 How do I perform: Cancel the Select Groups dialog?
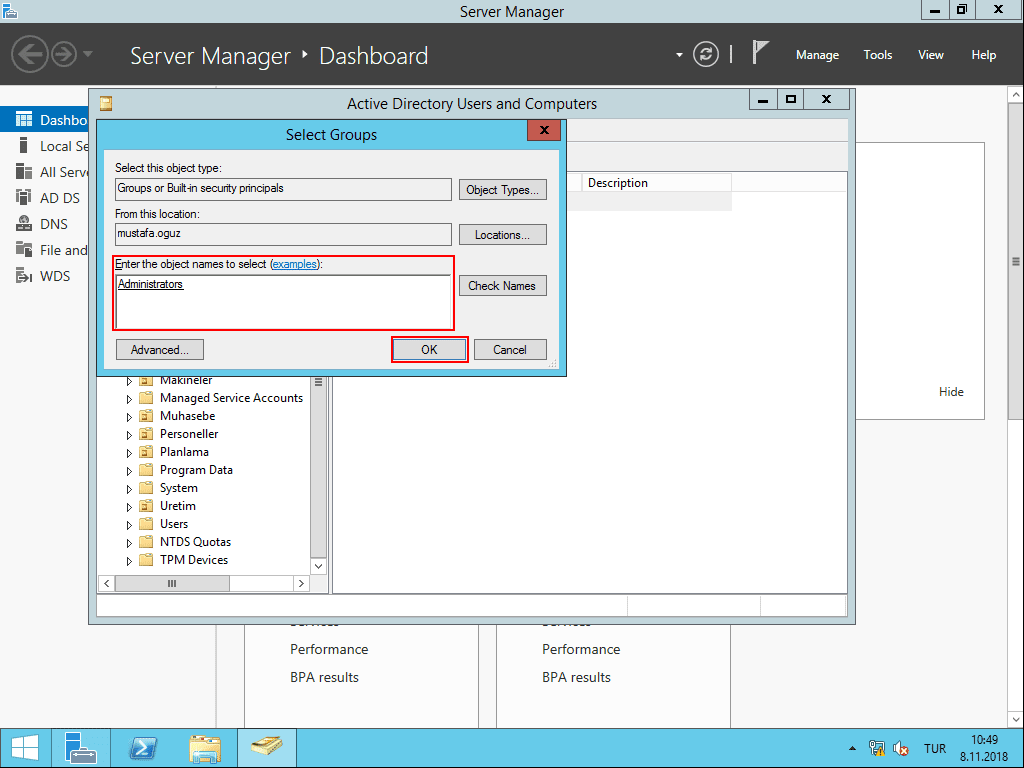tap(510, 350)
